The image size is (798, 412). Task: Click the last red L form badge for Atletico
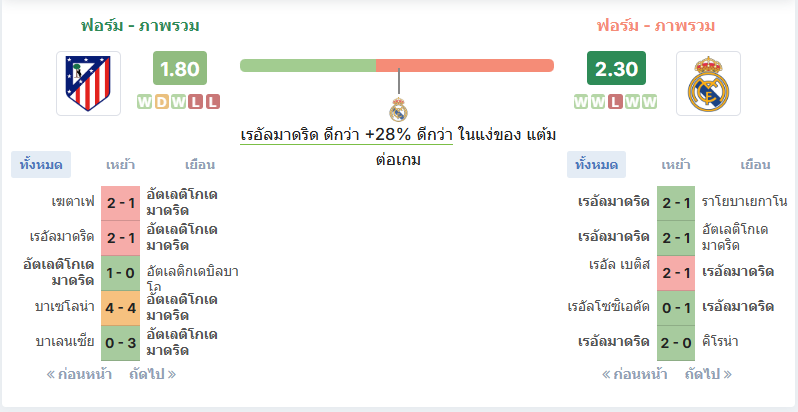coord(212,102)
